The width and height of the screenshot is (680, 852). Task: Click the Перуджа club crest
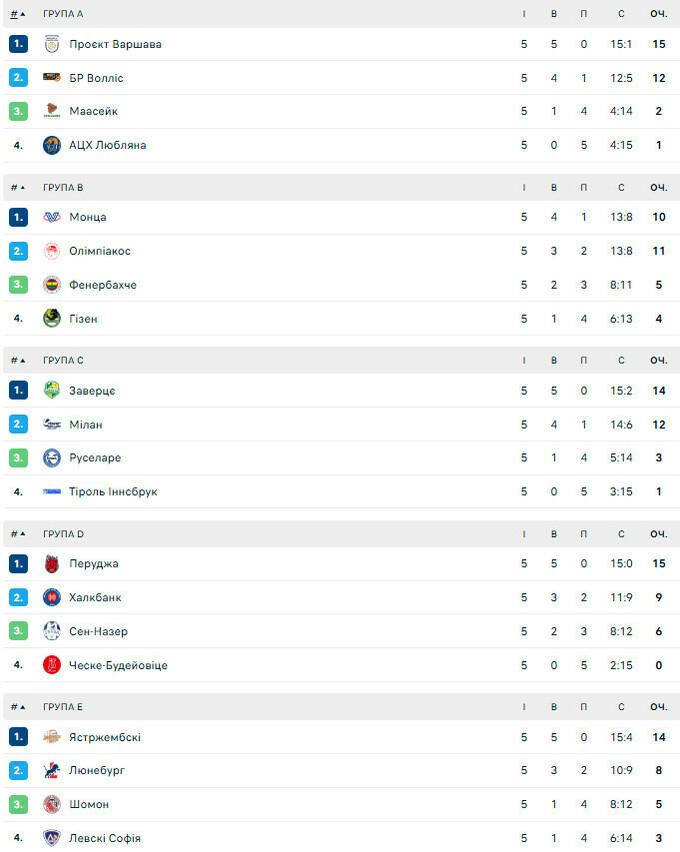[52, 564]
